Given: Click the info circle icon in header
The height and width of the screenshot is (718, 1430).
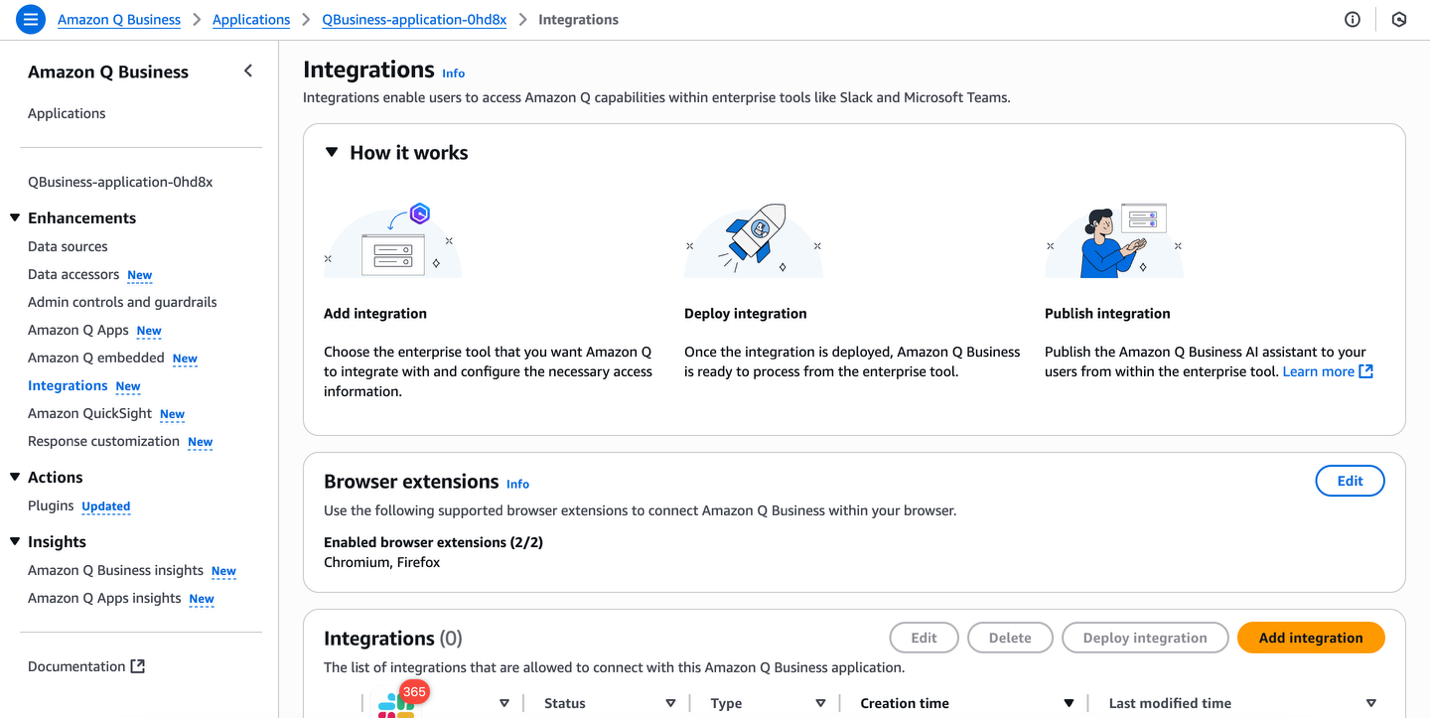Looking at the screenshot, I should tap(1352, 20).
